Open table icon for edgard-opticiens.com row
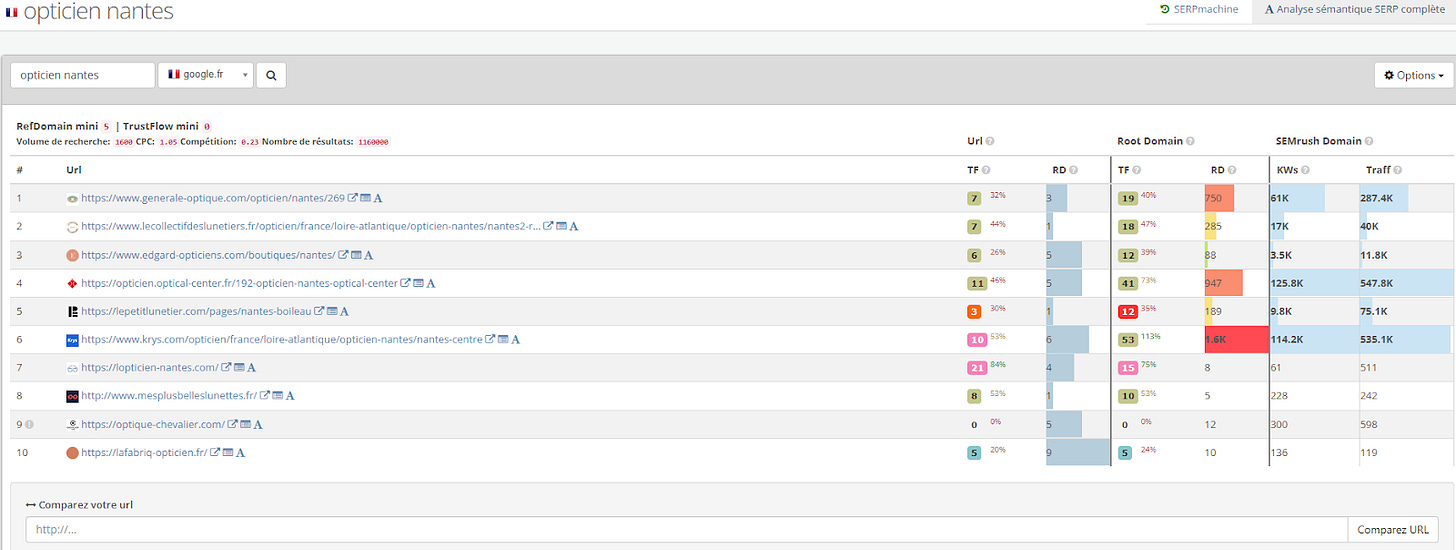1456x550 pixels. click(x=356, y=255)
